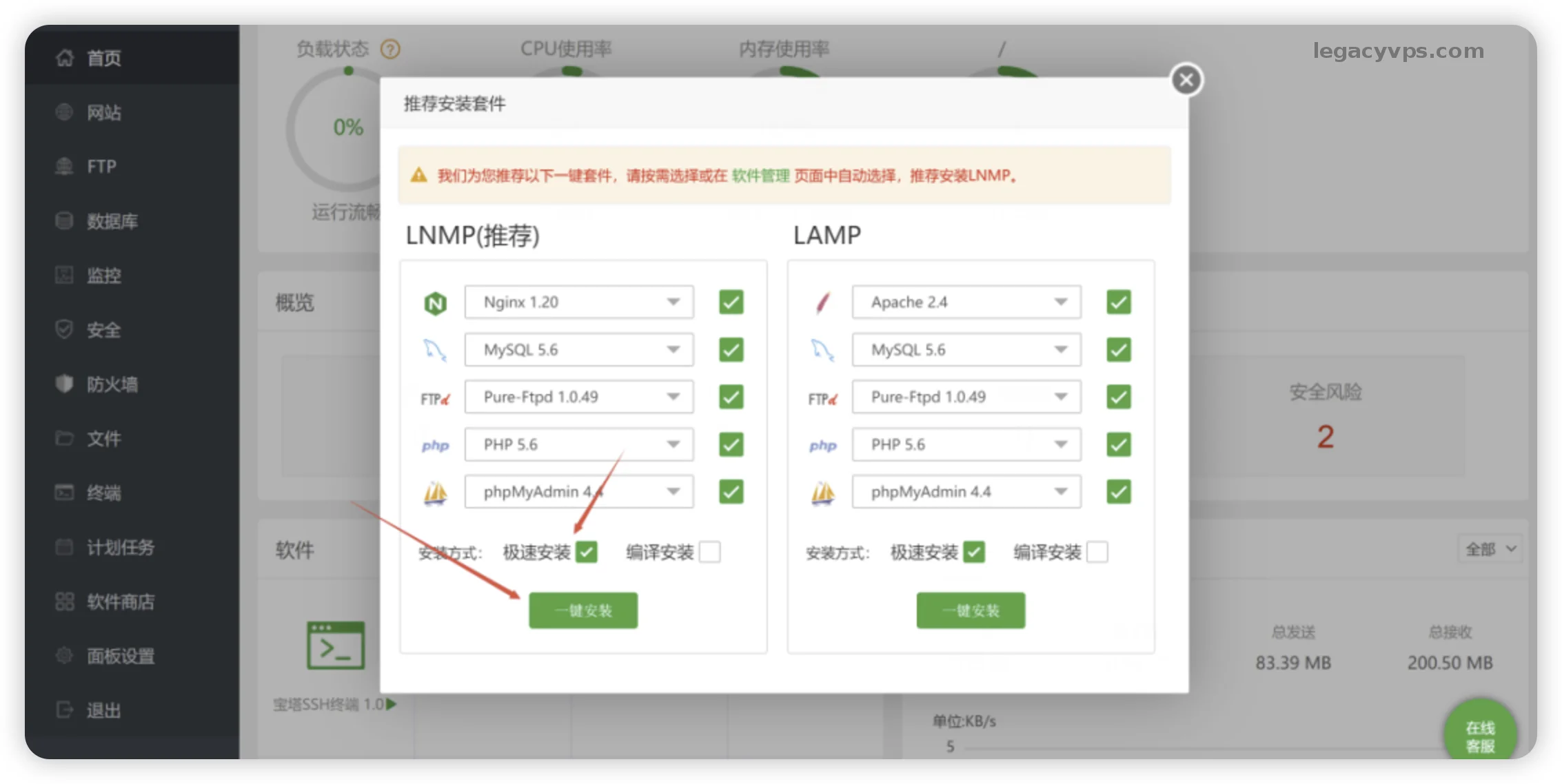Click the home icon in the sidebar
1562x784 pixels.
click(x=65, y=58)
